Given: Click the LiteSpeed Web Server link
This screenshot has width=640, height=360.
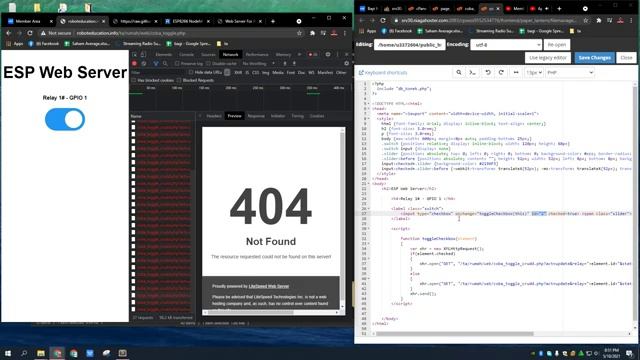Looking at the screenshot, I should (x=269, y=286).
